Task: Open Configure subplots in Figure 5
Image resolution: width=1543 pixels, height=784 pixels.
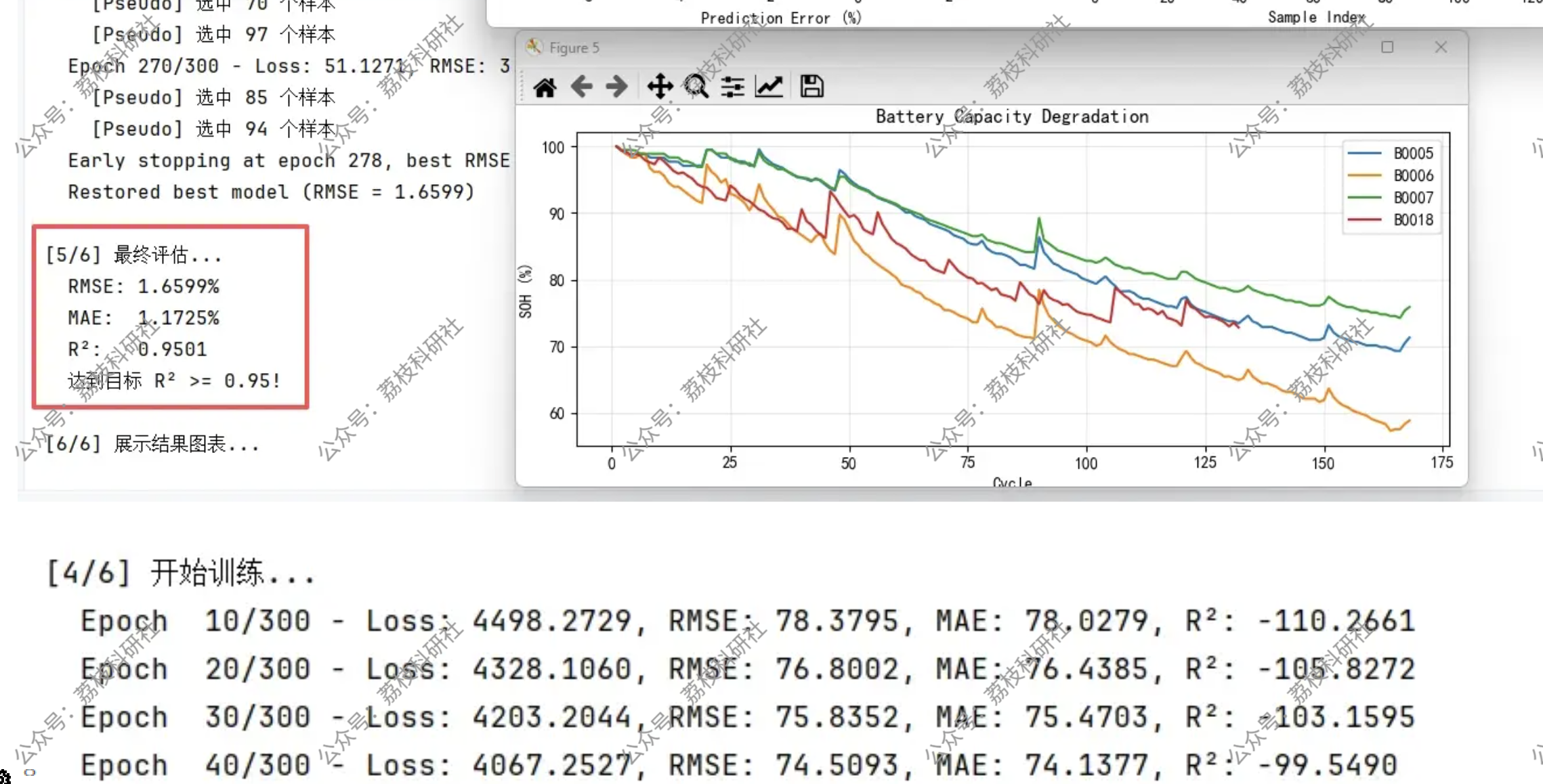Action: click(x=732, y=87)
